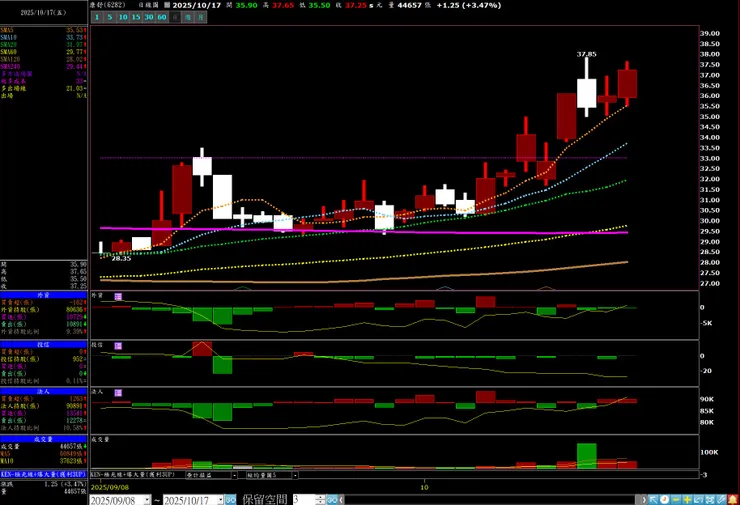
Task: Toggle the foreign investors panel settings icon
Action: 117,296
